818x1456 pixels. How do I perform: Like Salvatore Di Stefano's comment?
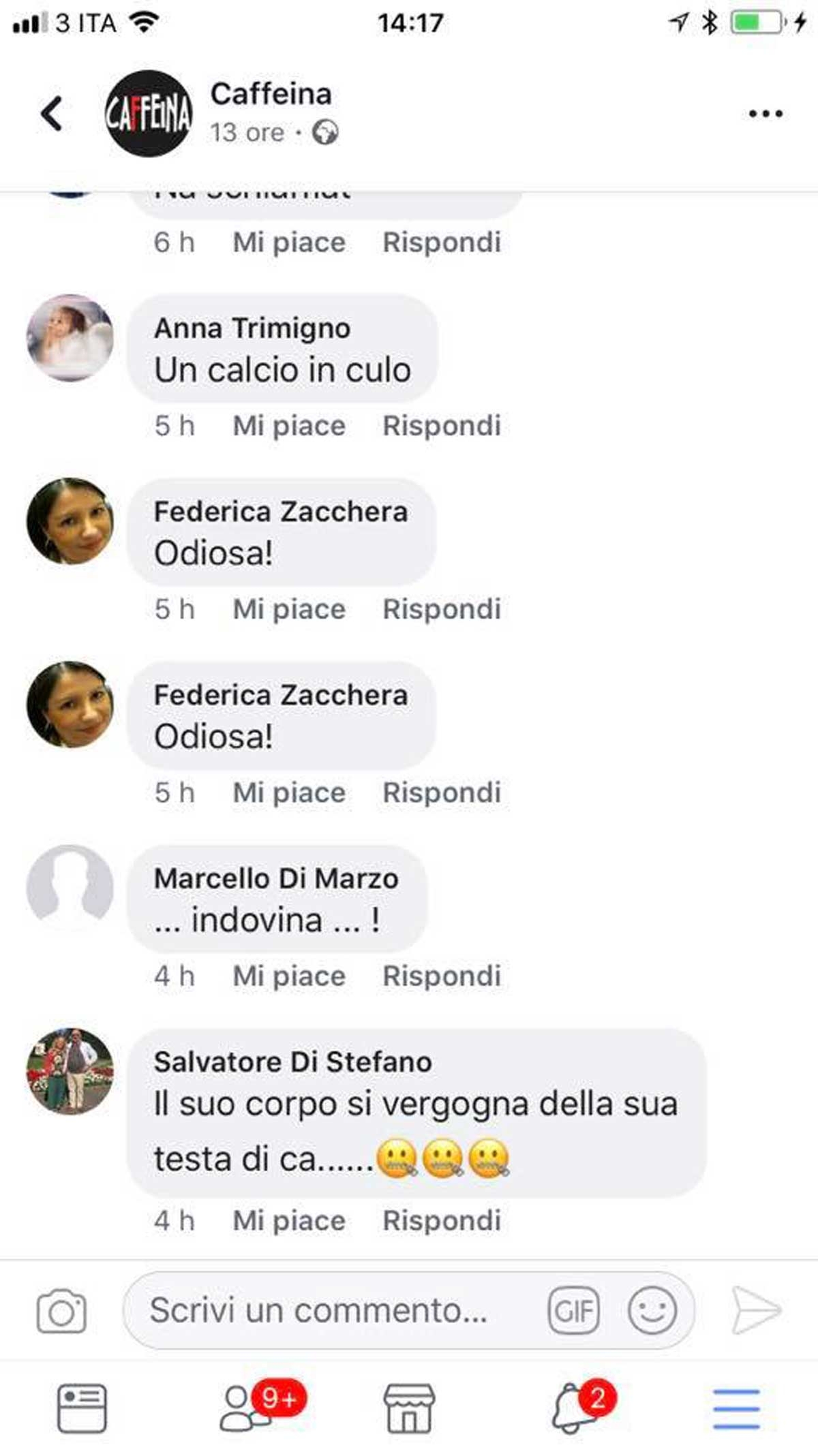(289, 1221)
